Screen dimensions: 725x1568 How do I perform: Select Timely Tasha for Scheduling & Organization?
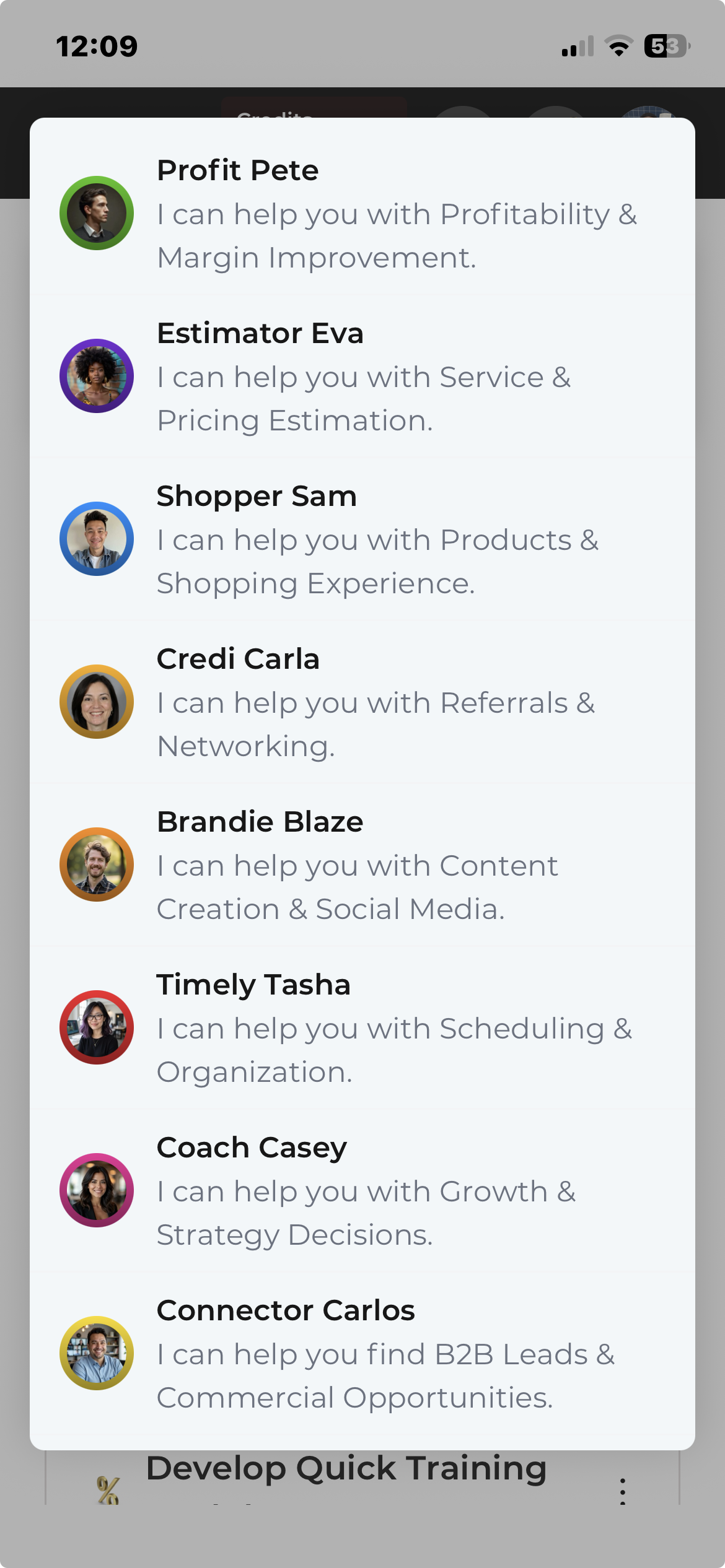point(362,1028)
